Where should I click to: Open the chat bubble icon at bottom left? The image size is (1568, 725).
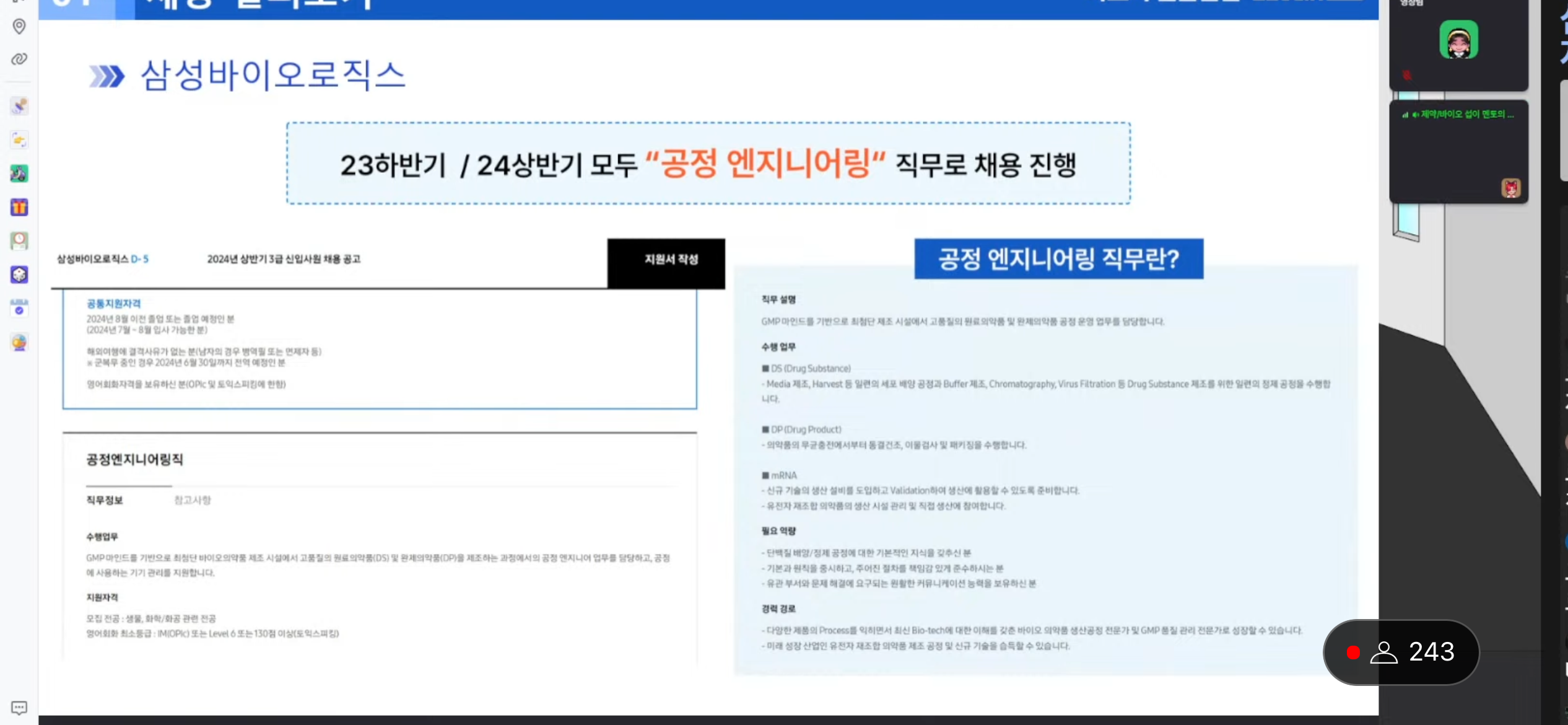(19, 708)
